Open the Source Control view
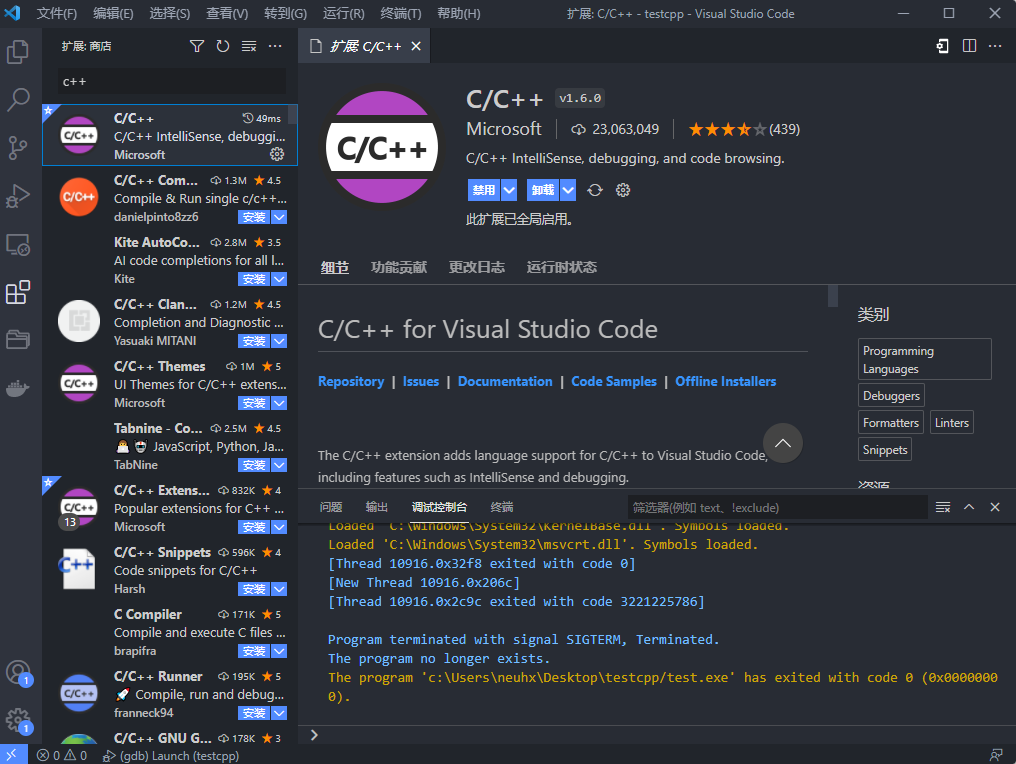 click(x=17, y=148)
